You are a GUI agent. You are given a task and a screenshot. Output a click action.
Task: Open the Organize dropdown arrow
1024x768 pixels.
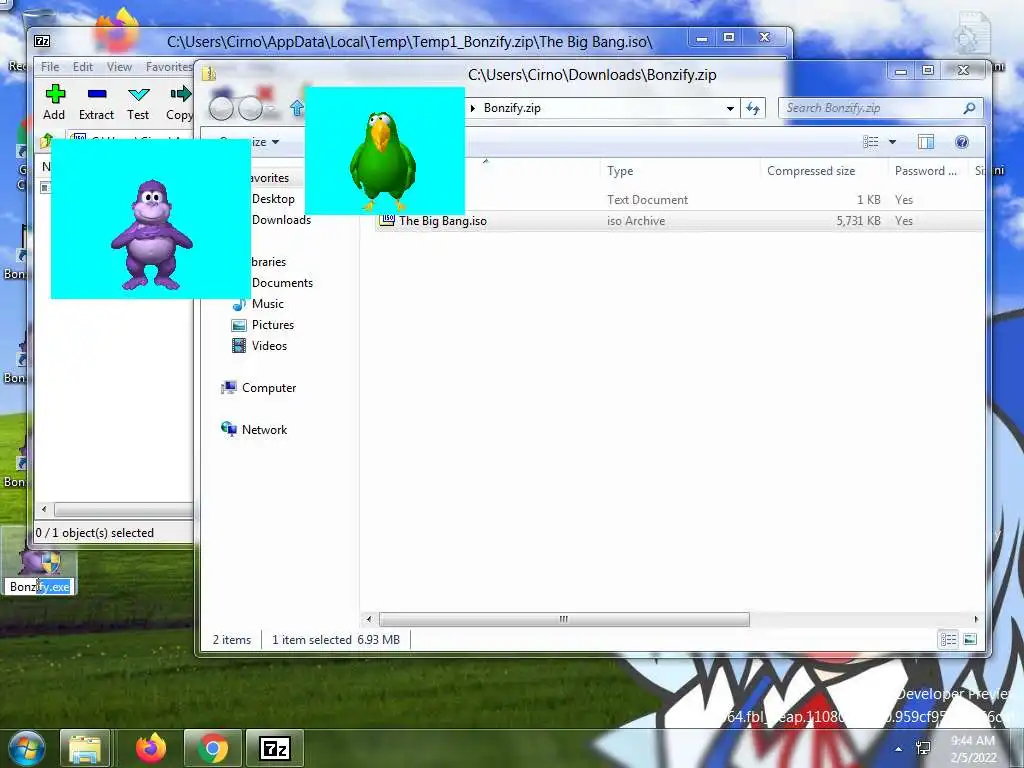(276, 142)
